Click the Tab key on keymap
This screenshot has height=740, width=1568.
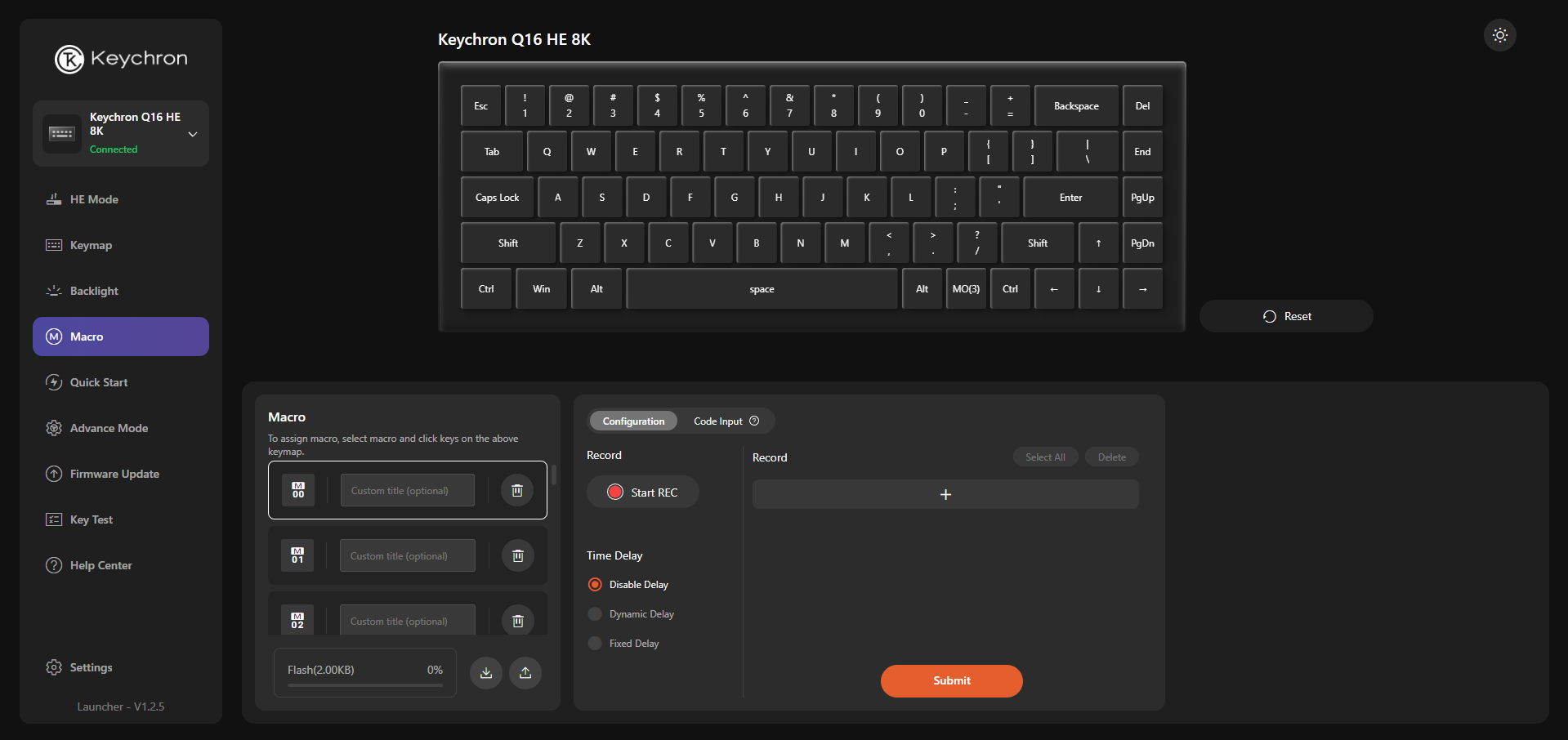point(491,151)
